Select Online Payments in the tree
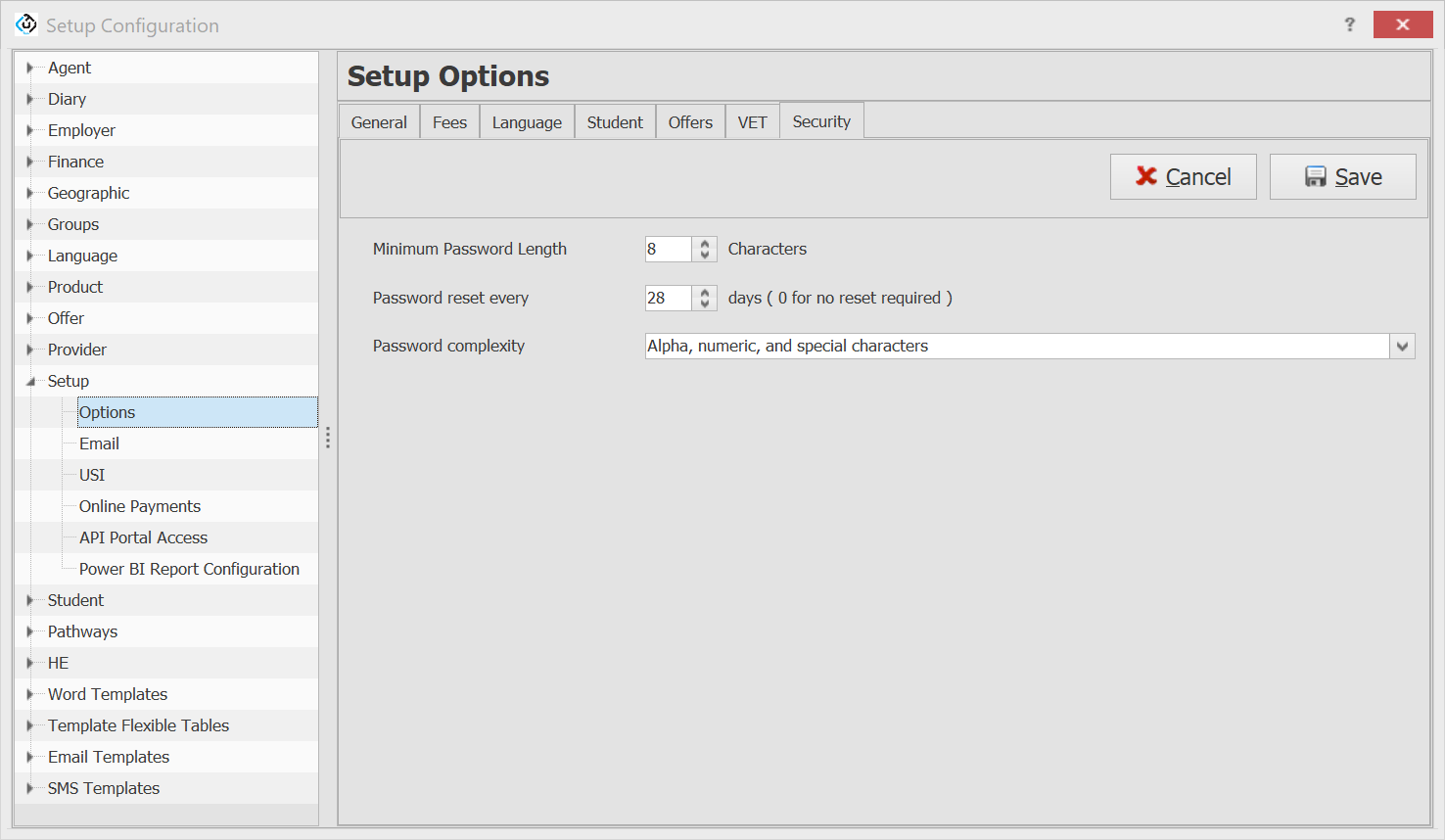This screenshot has width=1445, height=840. (140, 506)
